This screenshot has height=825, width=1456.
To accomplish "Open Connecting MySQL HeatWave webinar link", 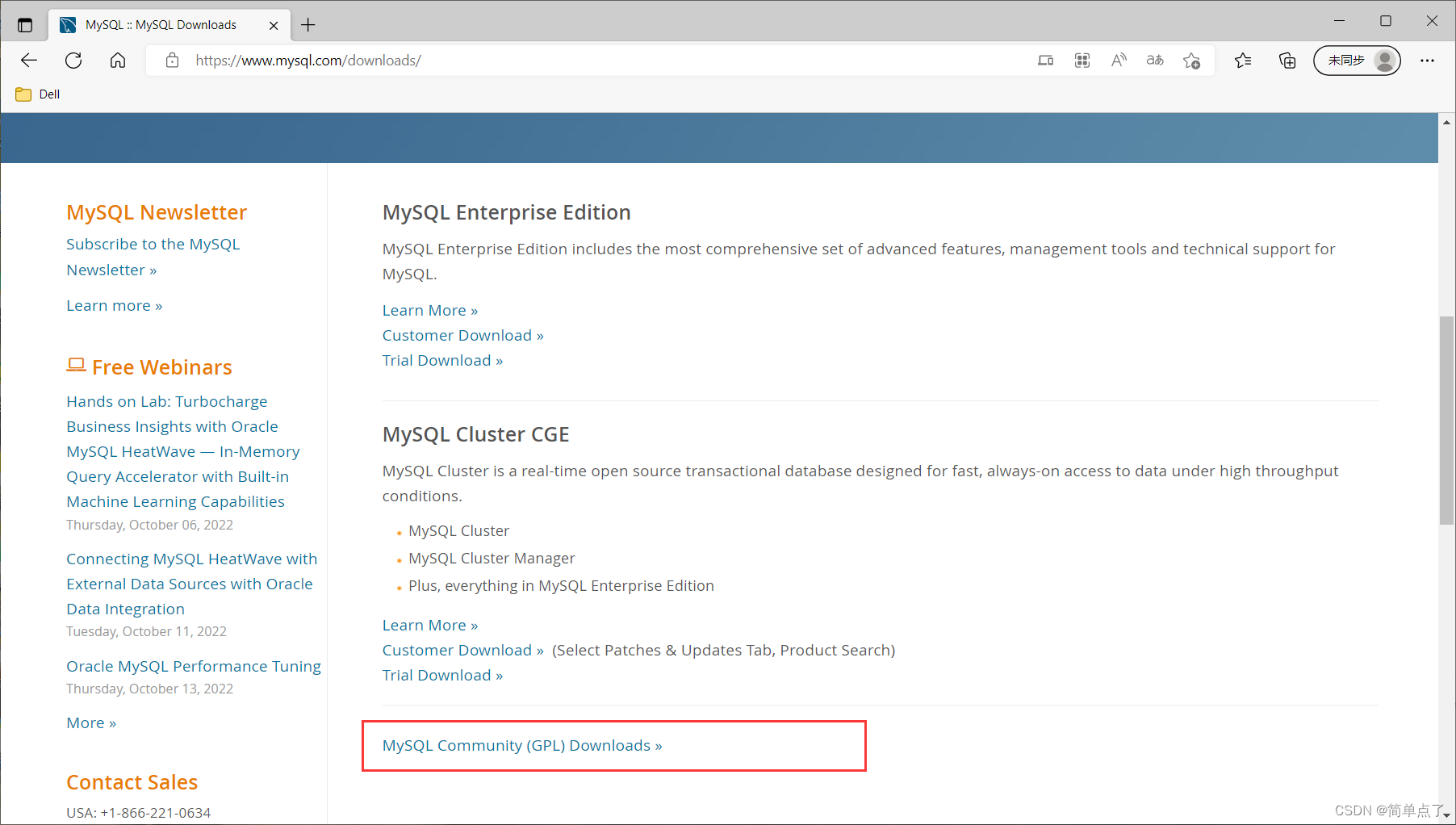I will pos(192,584).
